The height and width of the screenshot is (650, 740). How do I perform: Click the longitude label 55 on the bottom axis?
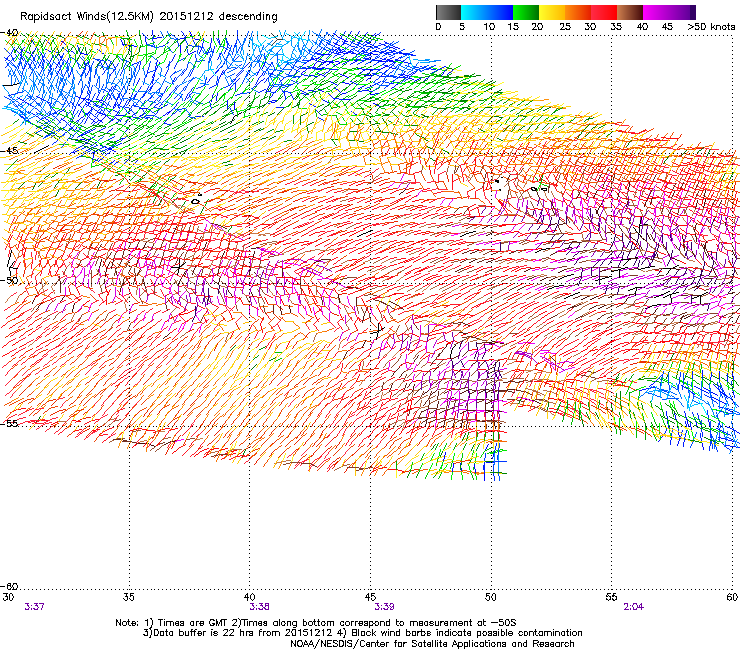click(x=611, y=597)
